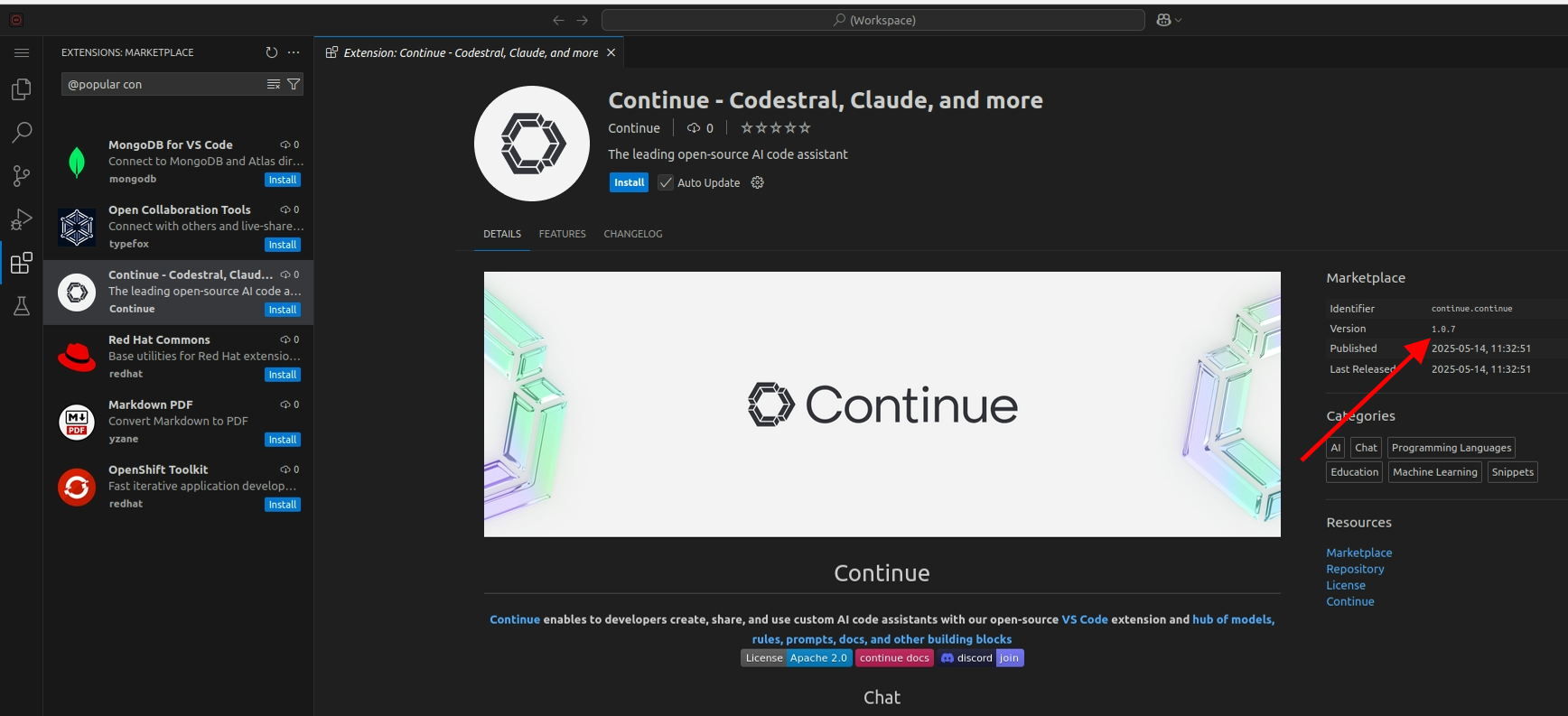Image resolution: width=1568 pixels, height=716 pixels.
Task: Click the continue docs badge
Action: click(x=894, y=658)
